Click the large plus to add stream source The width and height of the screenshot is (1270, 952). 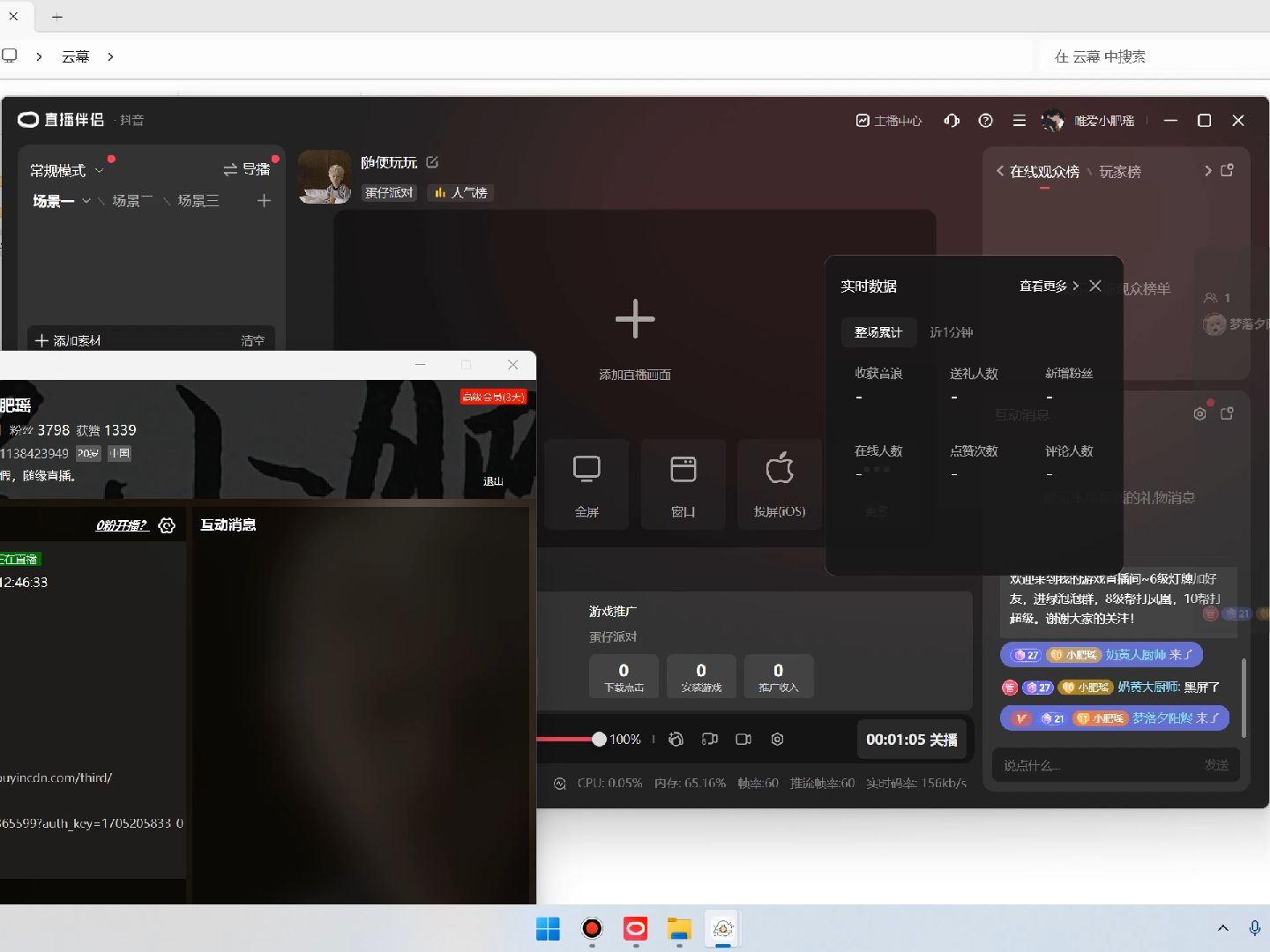coord(635,319)
